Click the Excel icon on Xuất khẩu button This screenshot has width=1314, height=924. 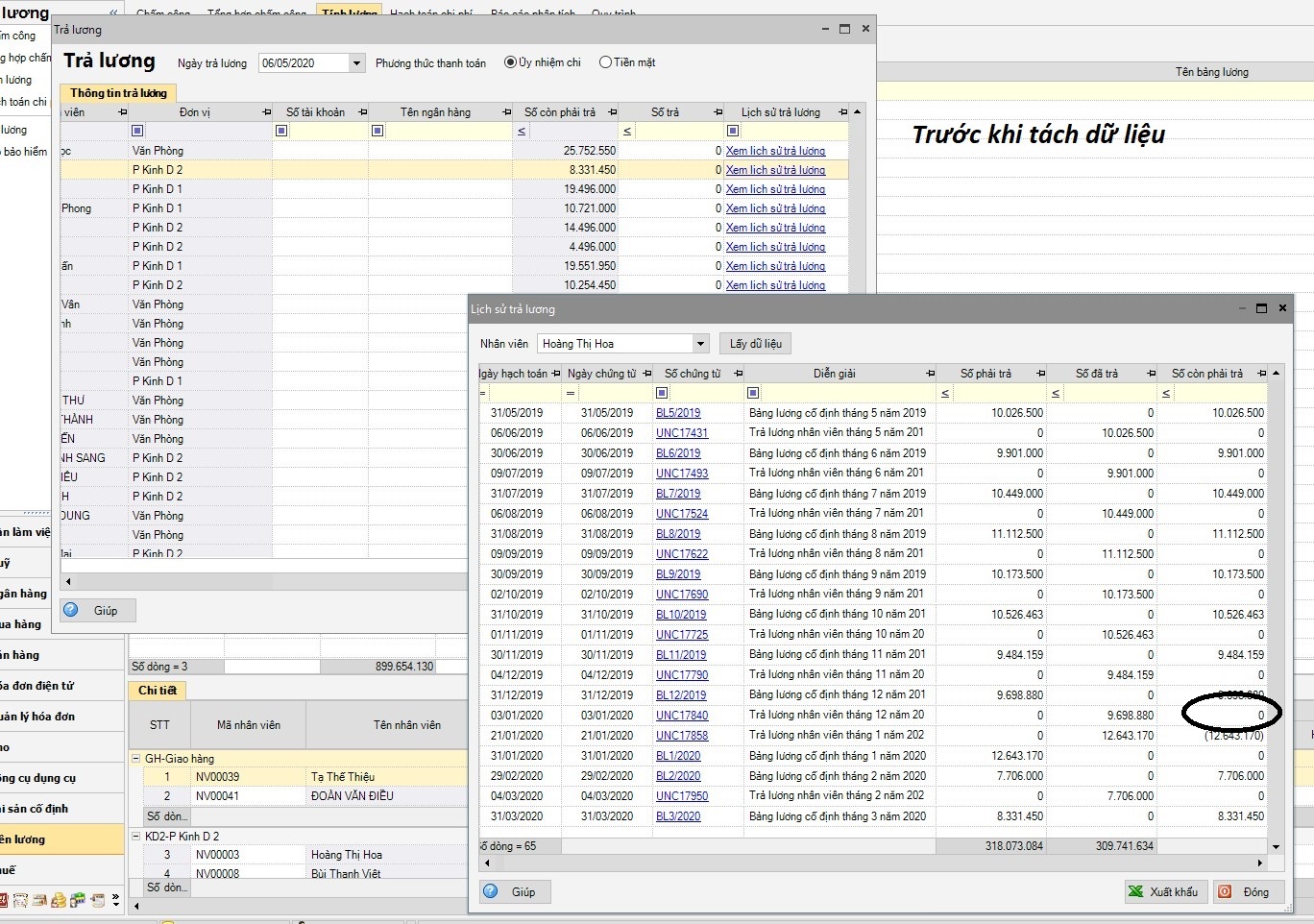click(1135, 891)
